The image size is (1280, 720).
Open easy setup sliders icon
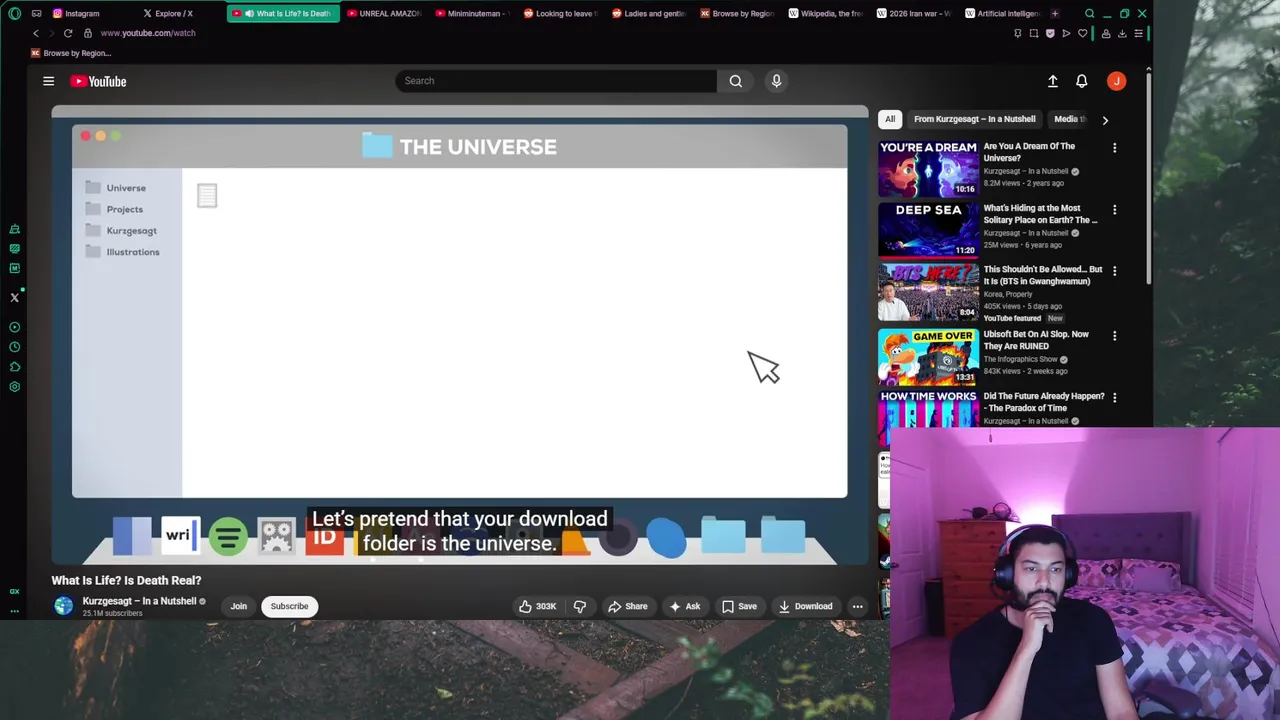1138,33
